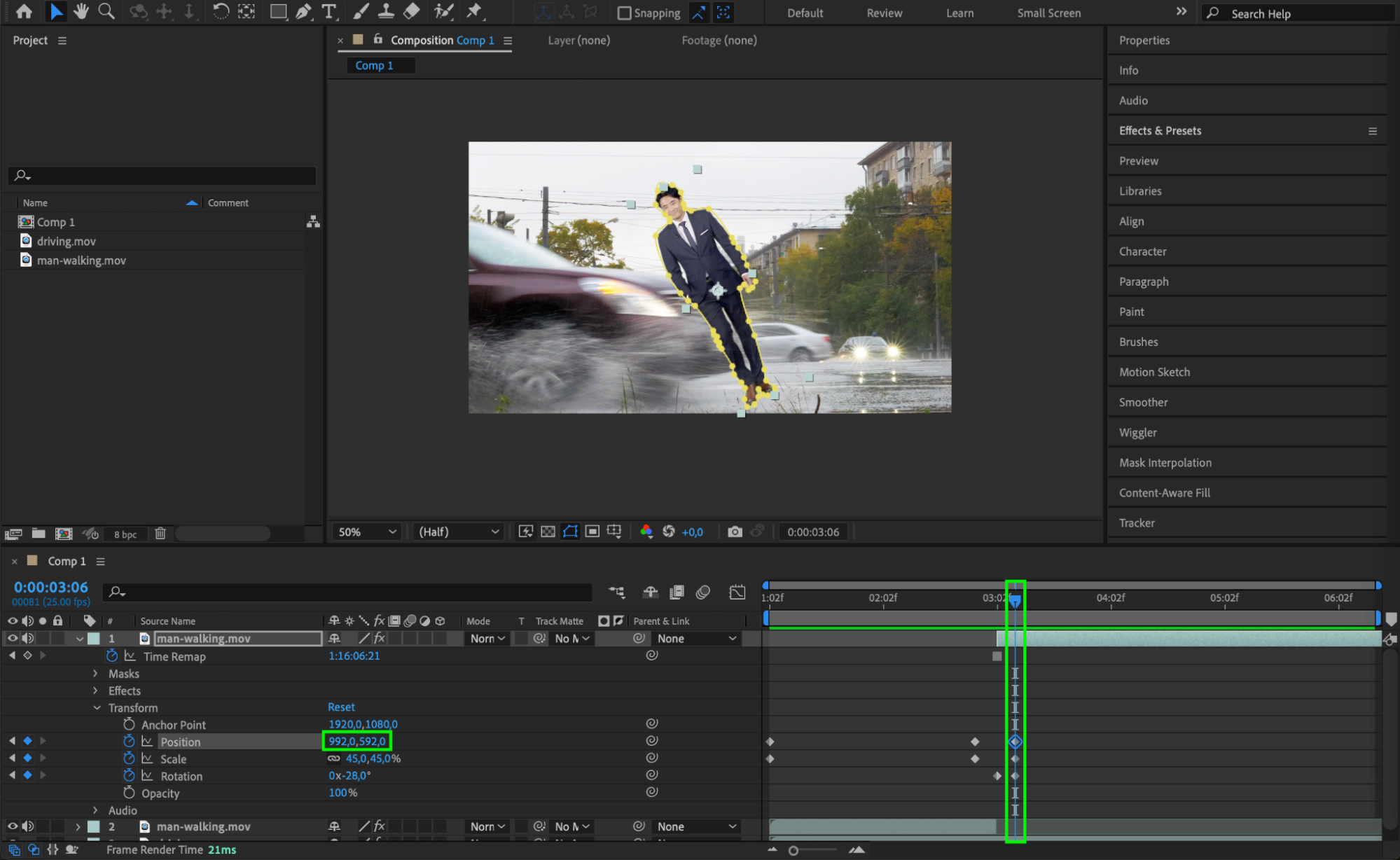Select the Pen tool
This screenshot has width=1400, height=860.
click(x=303, y=11)
